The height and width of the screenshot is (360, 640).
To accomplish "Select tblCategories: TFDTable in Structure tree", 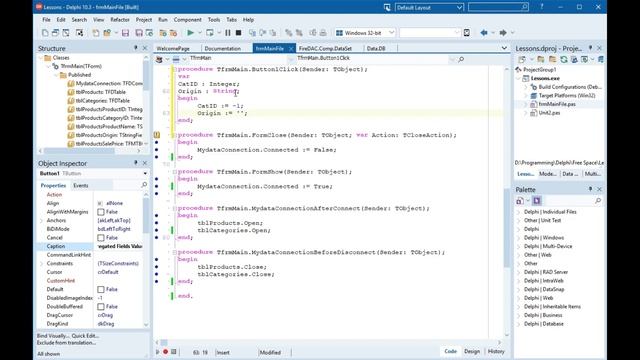I will (x=102, y=101).
